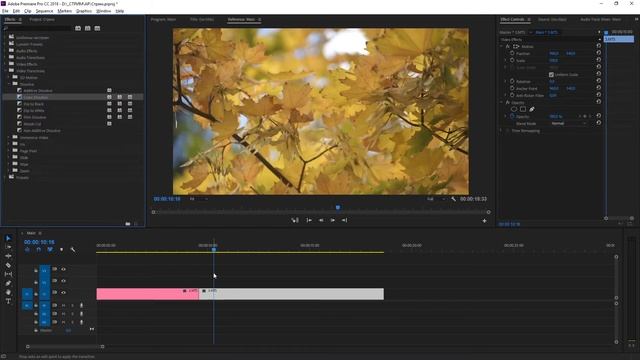Click the Step Forward one frame button
This screenshot has width=640, height=360.
click(x=333, y=220)
